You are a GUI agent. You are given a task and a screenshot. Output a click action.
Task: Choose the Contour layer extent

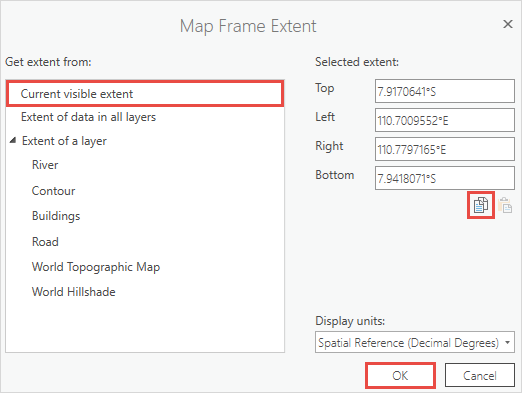pos(53,191)
